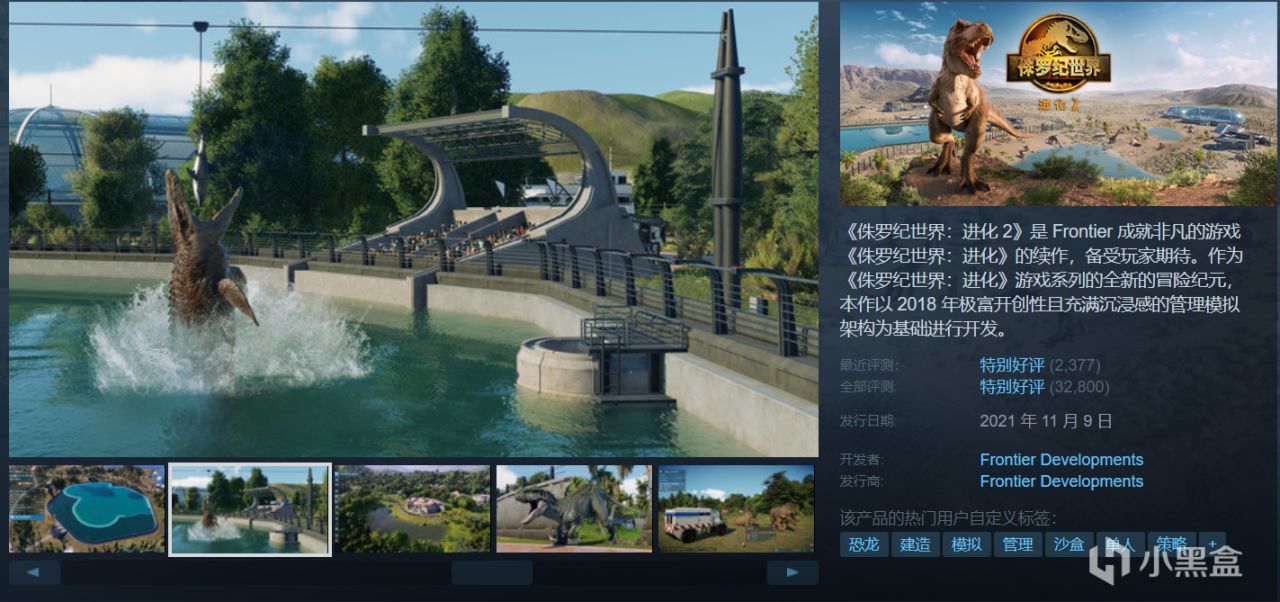Open the lagoon overview thumbnail
The image size is (1280, 602).
tap(87, 508)
